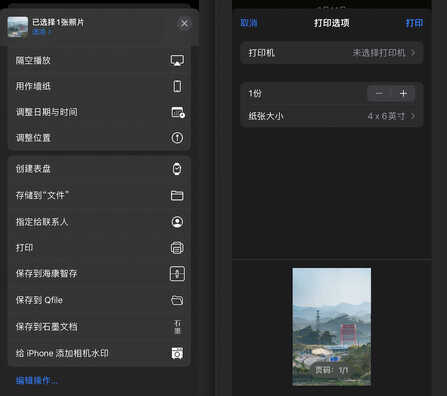
Task: Tap the contact icon beside 指定给联系人
Action: [177, 222]
